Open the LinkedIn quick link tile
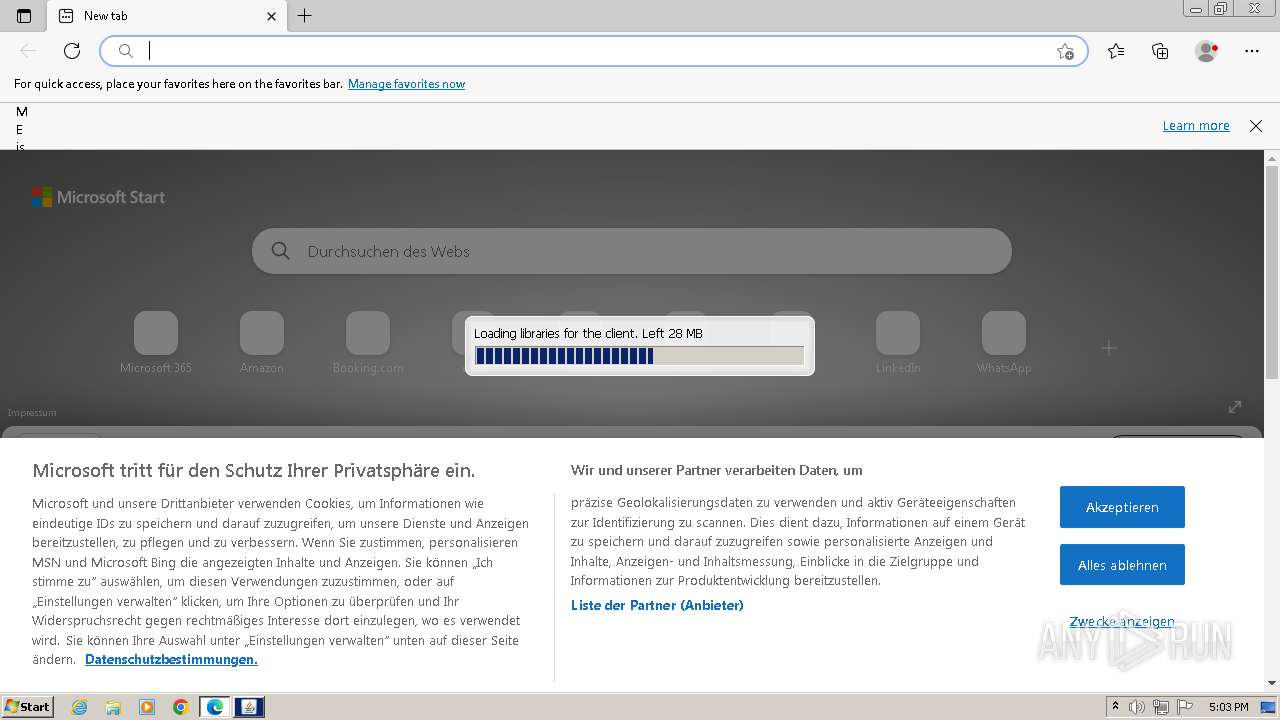This screenshot has height=720, width=1280. point(898,343)
